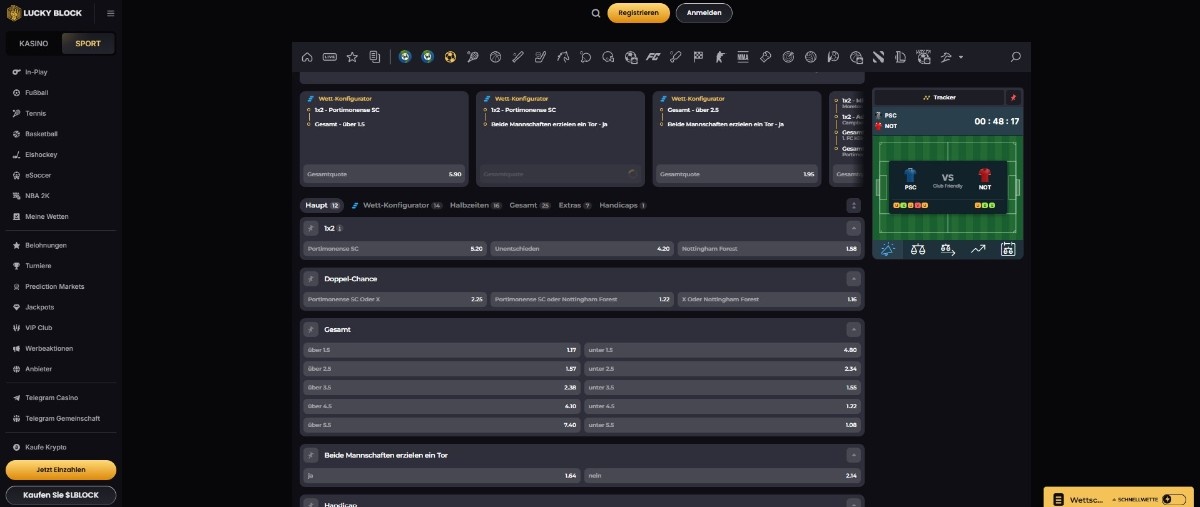Select the basketball sport icon

point(495,57)
